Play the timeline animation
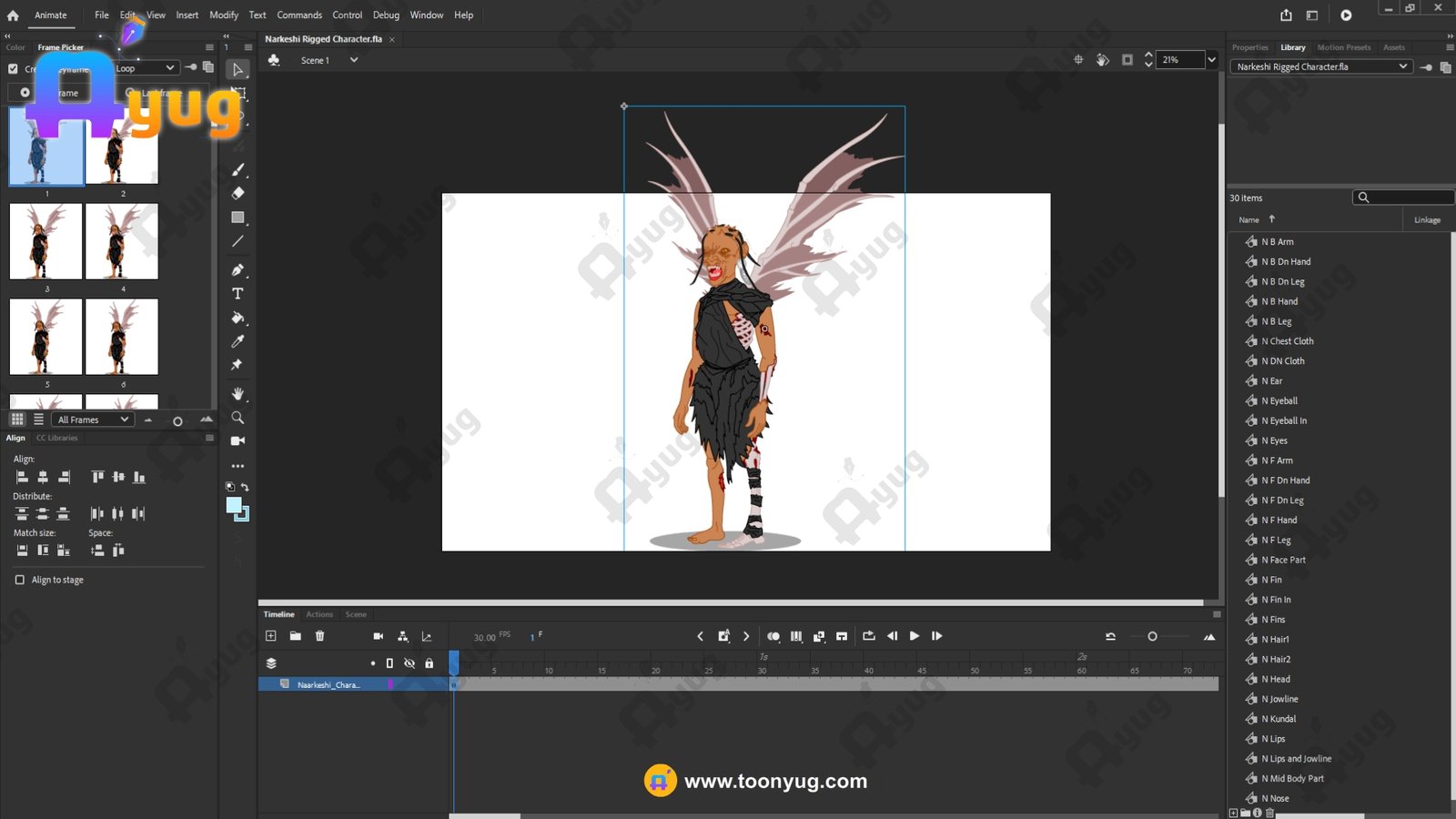 click(x=915, y=636)
